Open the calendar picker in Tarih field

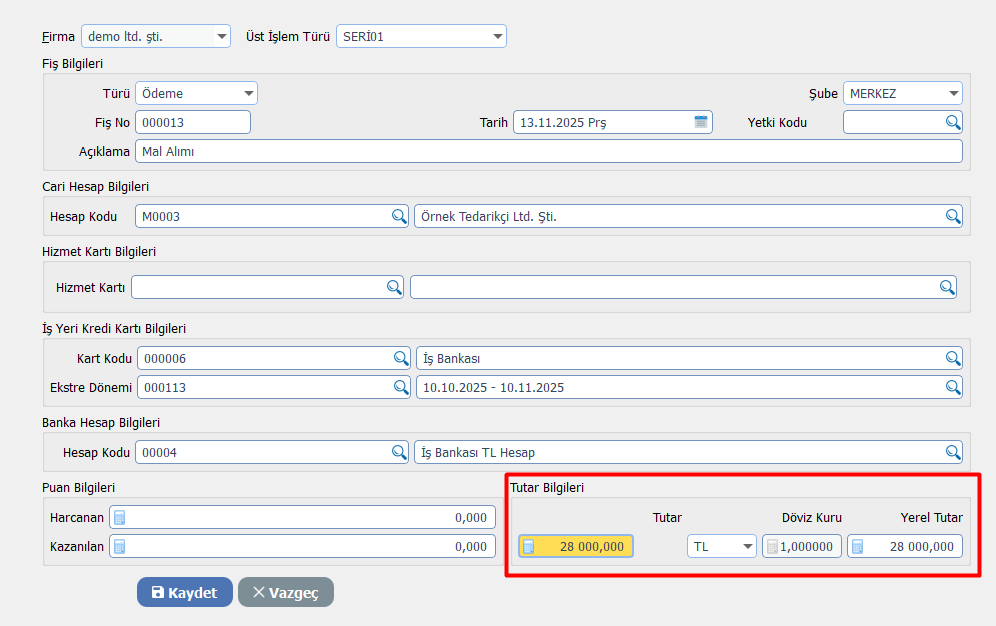701,122
